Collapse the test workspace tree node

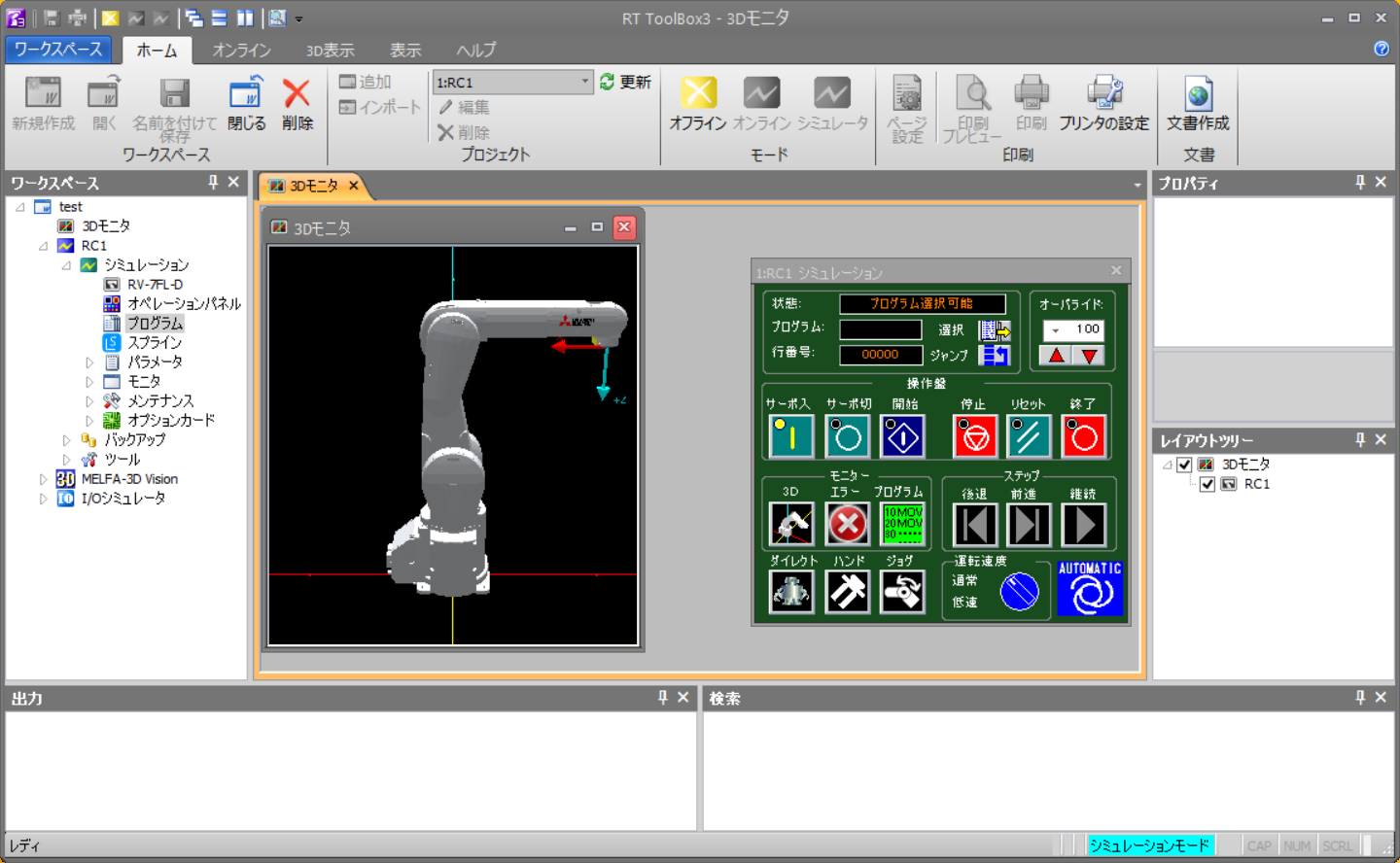[20, 207]
